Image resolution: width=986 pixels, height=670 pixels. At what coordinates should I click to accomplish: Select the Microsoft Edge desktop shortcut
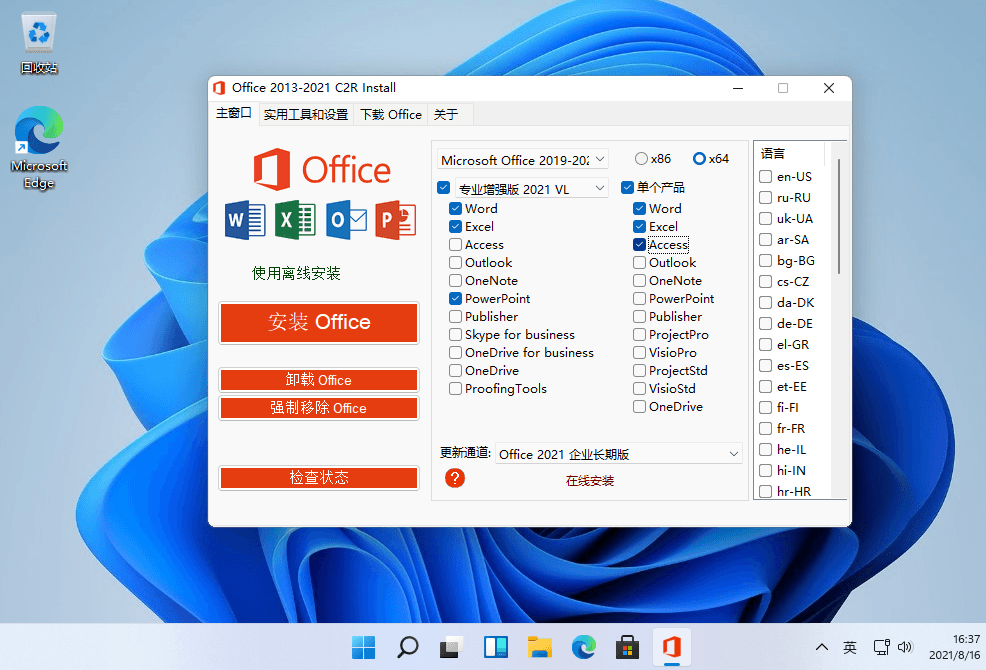pos(39,148)
